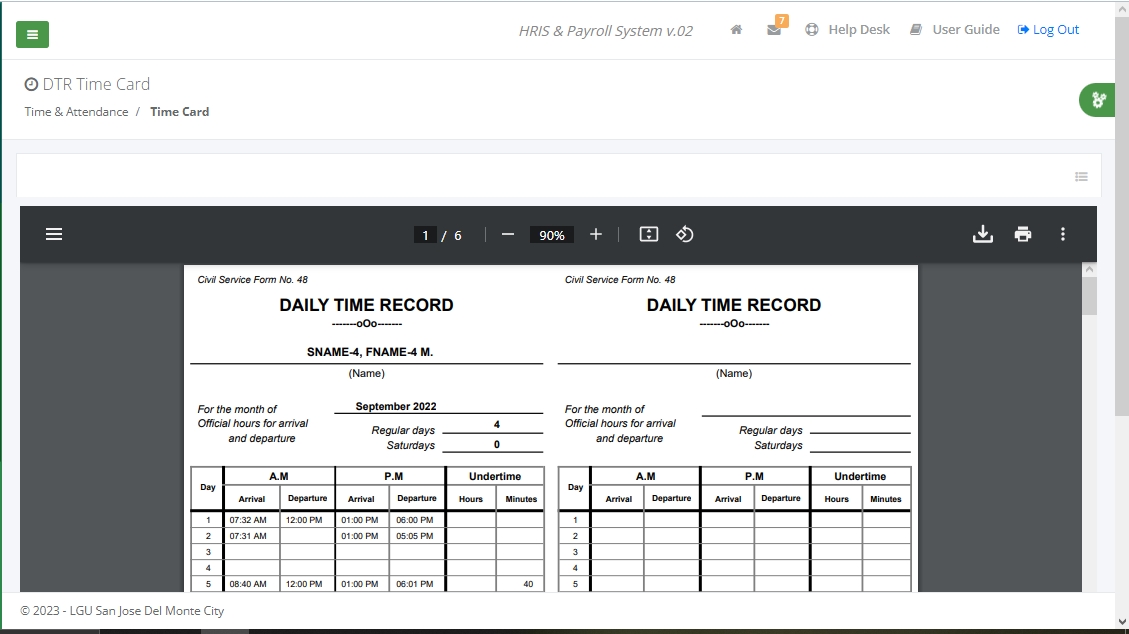This screenshot has width=1129, height=634.
Task: Open the messages envelope icon
Action: [774, 30]
